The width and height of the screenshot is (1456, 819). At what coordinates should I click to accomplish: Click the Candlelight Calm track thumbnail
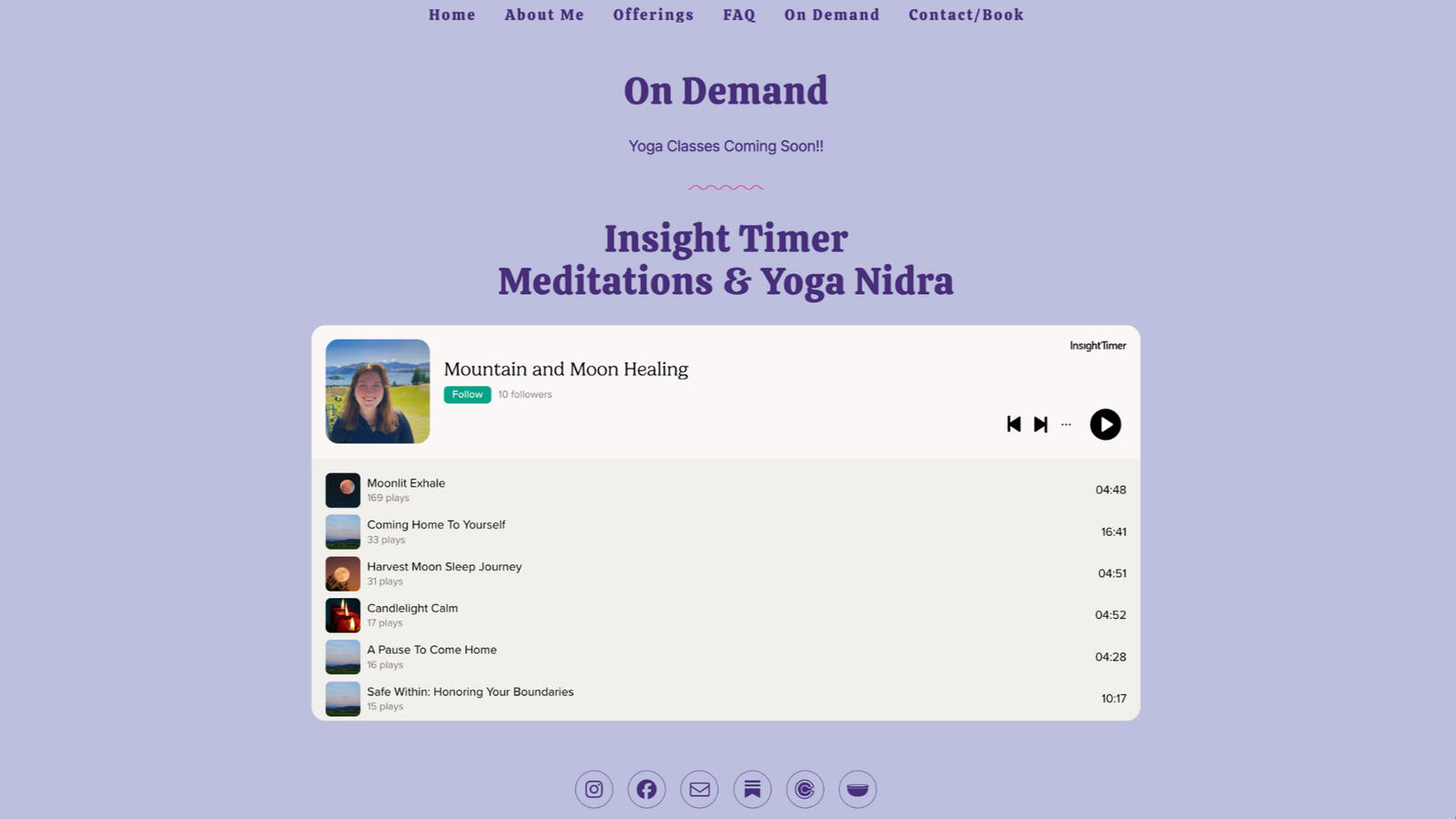[x=342, y=615]
